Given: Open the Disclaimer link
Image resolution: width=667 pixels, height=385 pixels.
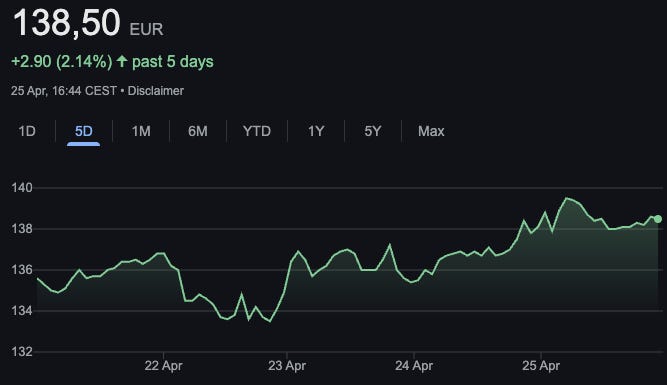Looking at the screenshot, I should [156, 91].
